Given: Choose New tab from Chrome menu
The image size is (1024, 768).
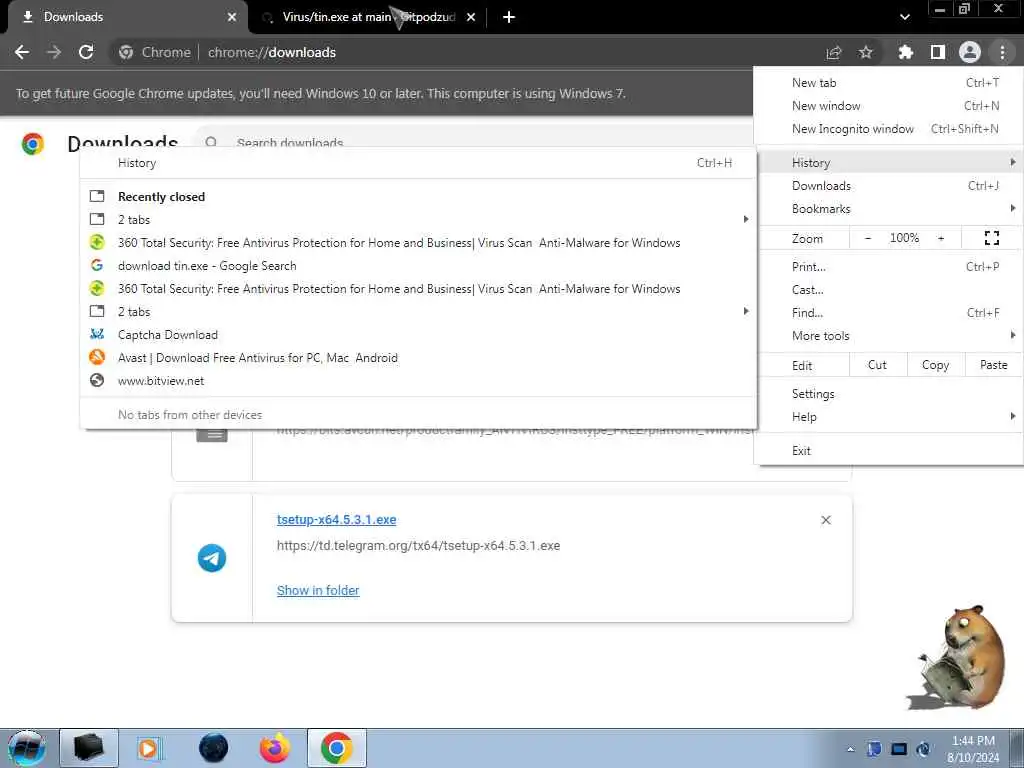Looking at the screenshot, I should [x=888, y=83].
